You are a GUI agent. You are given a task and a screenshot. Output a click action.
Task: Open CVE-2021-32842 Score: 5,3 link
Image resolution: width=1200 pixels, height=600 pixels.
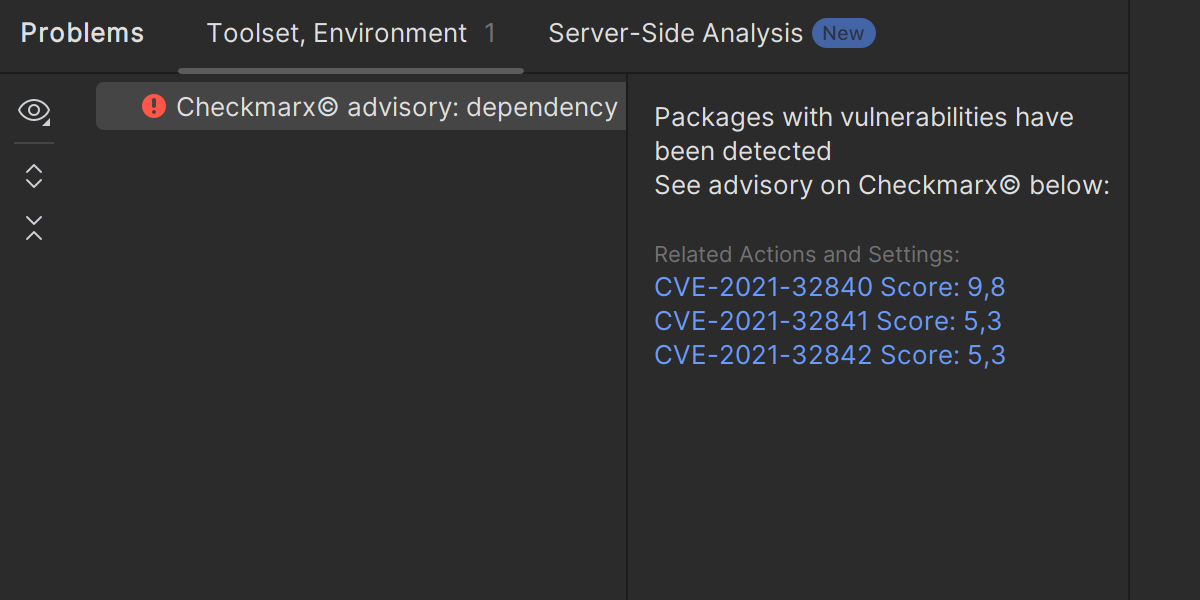[829, 355]
